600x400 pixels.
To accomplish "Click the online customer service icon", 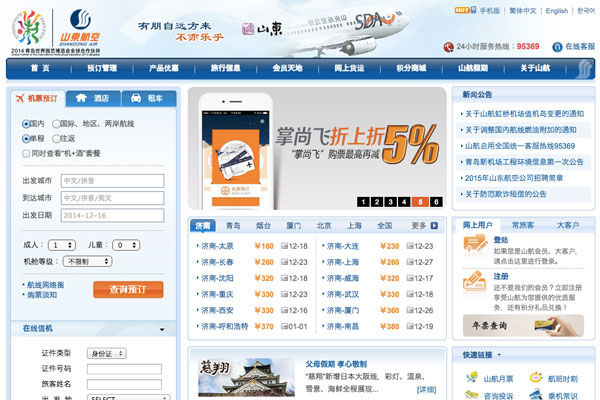I will 557,47.
